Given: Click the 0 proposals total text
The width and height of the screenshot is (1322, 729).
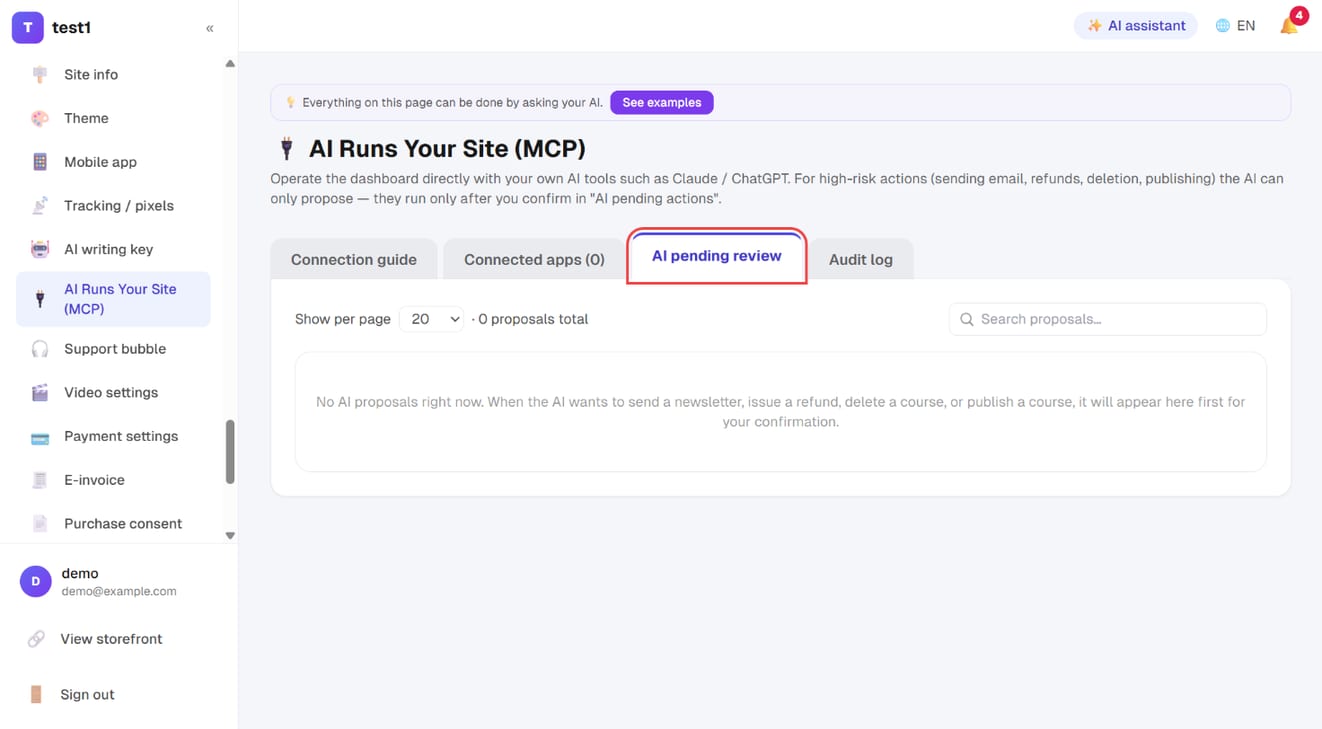Looking at the screenshot, I should click(x=533, y=319).
